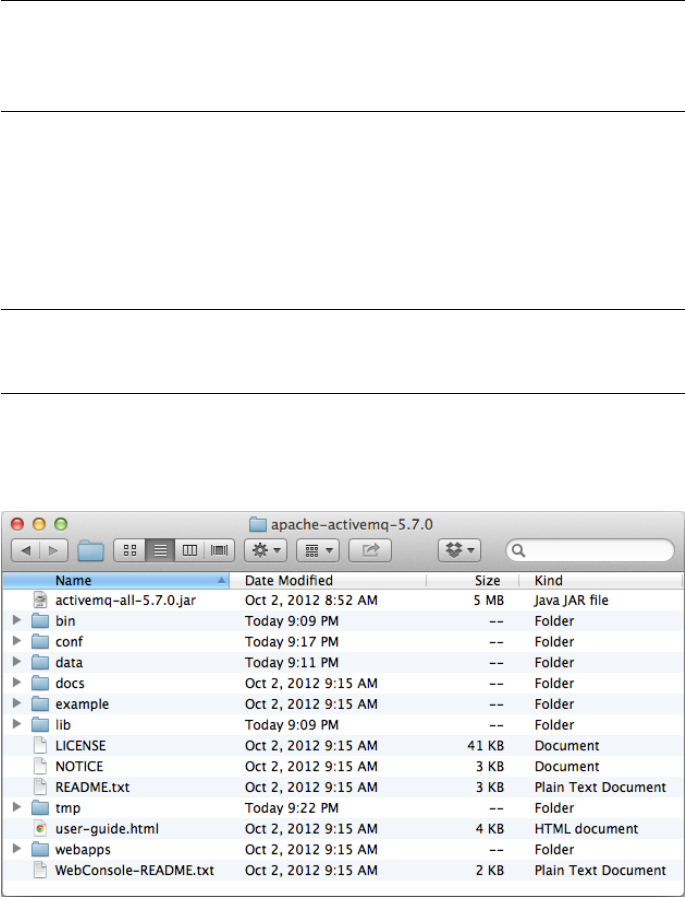This screenshot has width=685, height=897.
Task: Select the docs folder icon
Action: coord(40,683)
